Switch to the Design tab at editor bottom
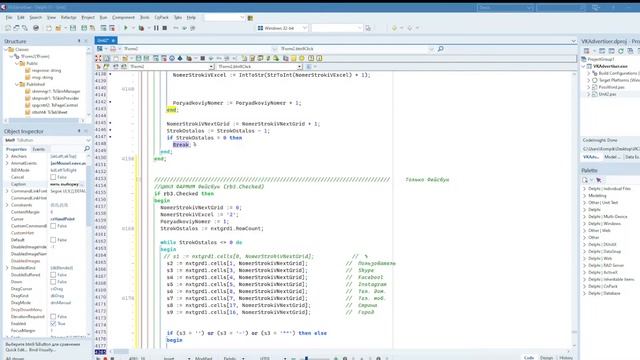The image size is (640, 360). (546, 358)
